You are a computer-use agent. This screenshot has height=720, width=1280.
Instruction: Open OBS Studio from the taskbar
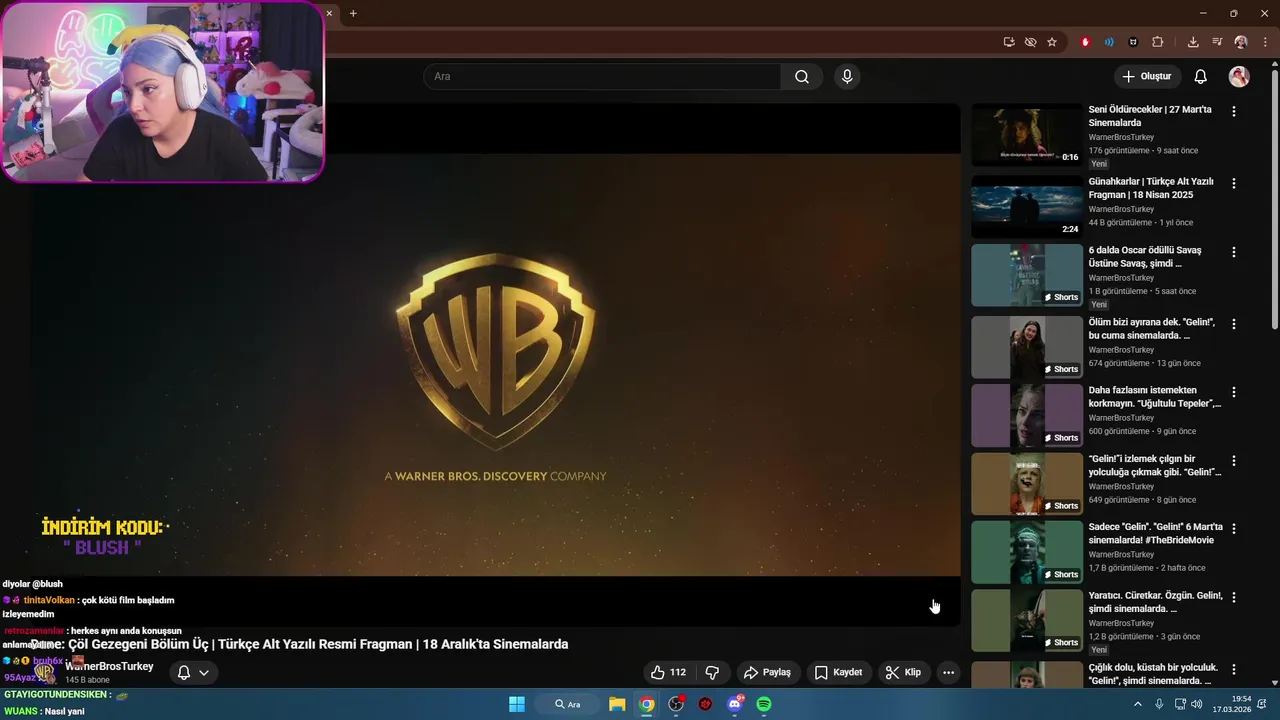pos(676,704)
